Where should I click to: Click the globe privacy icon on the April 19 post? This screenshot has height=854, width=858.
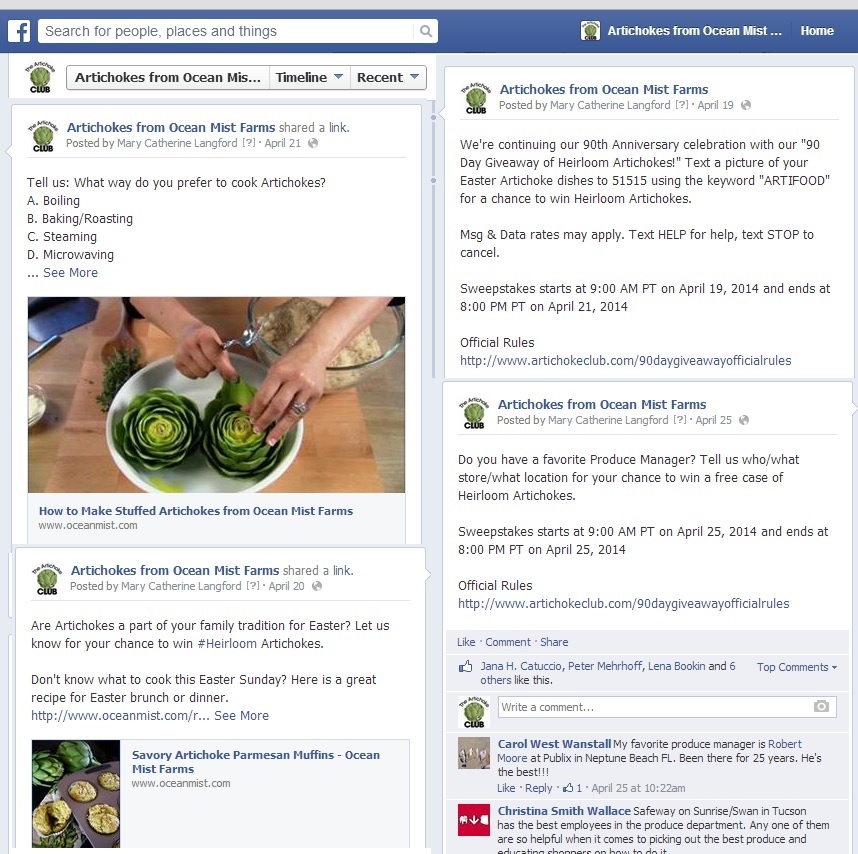745,105
